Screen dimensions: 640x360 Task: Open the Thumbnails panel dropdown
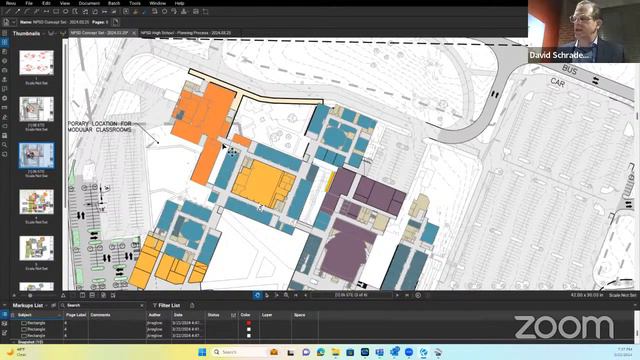point(44,33)
